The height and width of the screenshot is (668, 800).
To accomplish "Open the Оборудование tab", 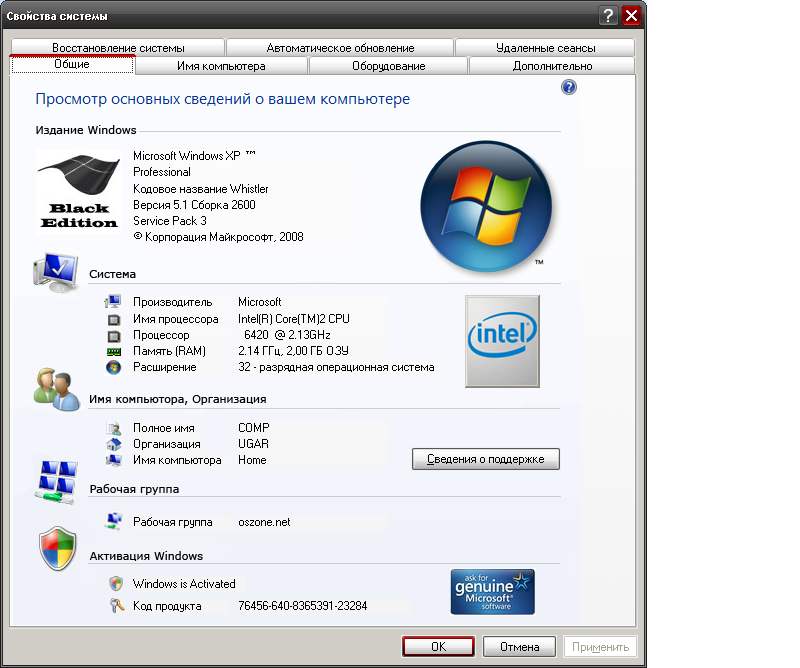I will point(388,66).
